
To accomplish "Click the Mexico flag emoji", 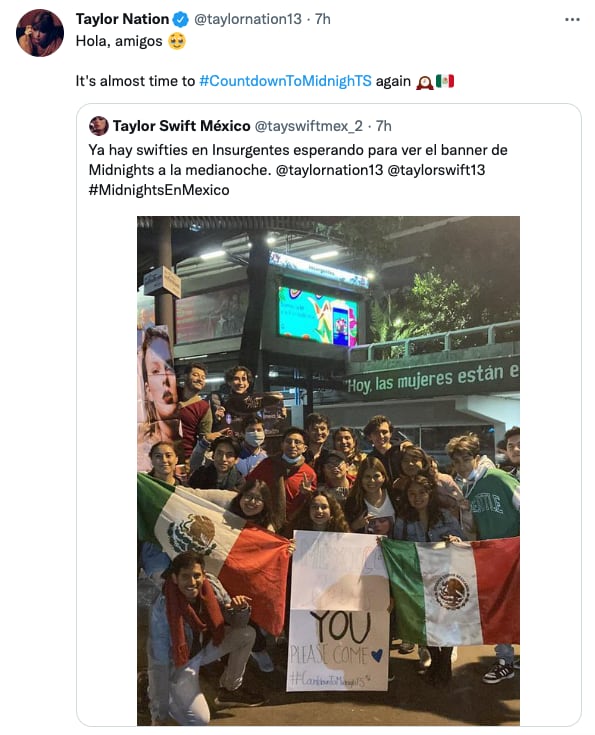I will click(444, 82).
